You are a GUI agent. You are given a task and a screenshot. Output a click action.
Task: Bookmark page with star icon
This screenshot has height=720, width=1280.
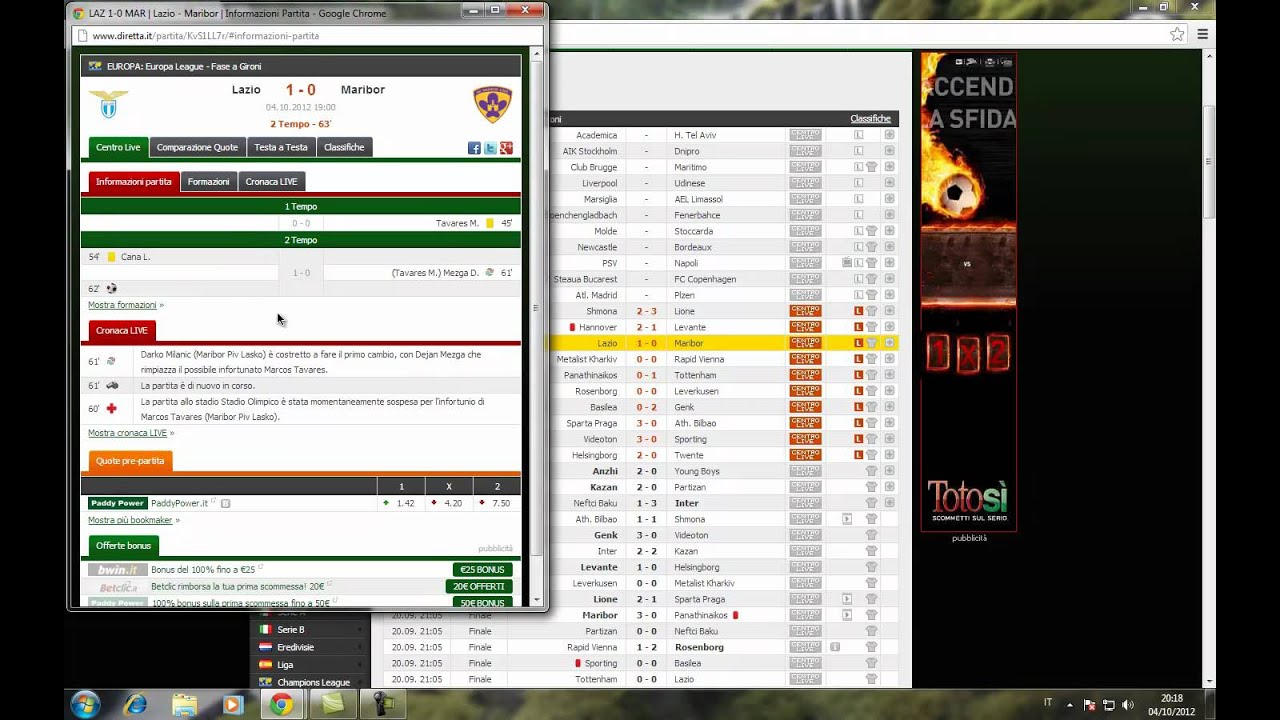1178,34
